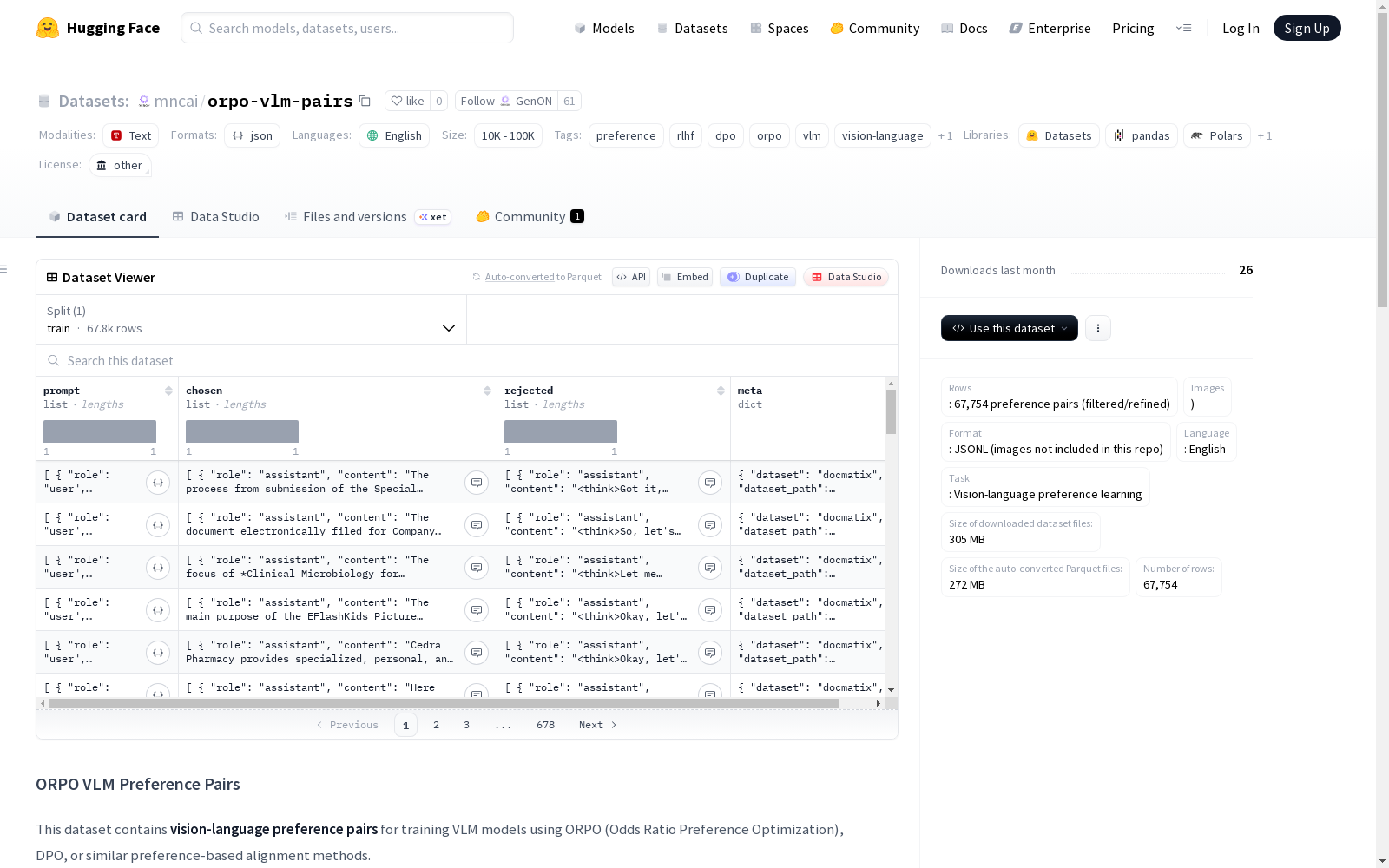Viewport: 1389px width, 868px height.
Task: Click Next page in pagination
Action: (x=598, y=725)
